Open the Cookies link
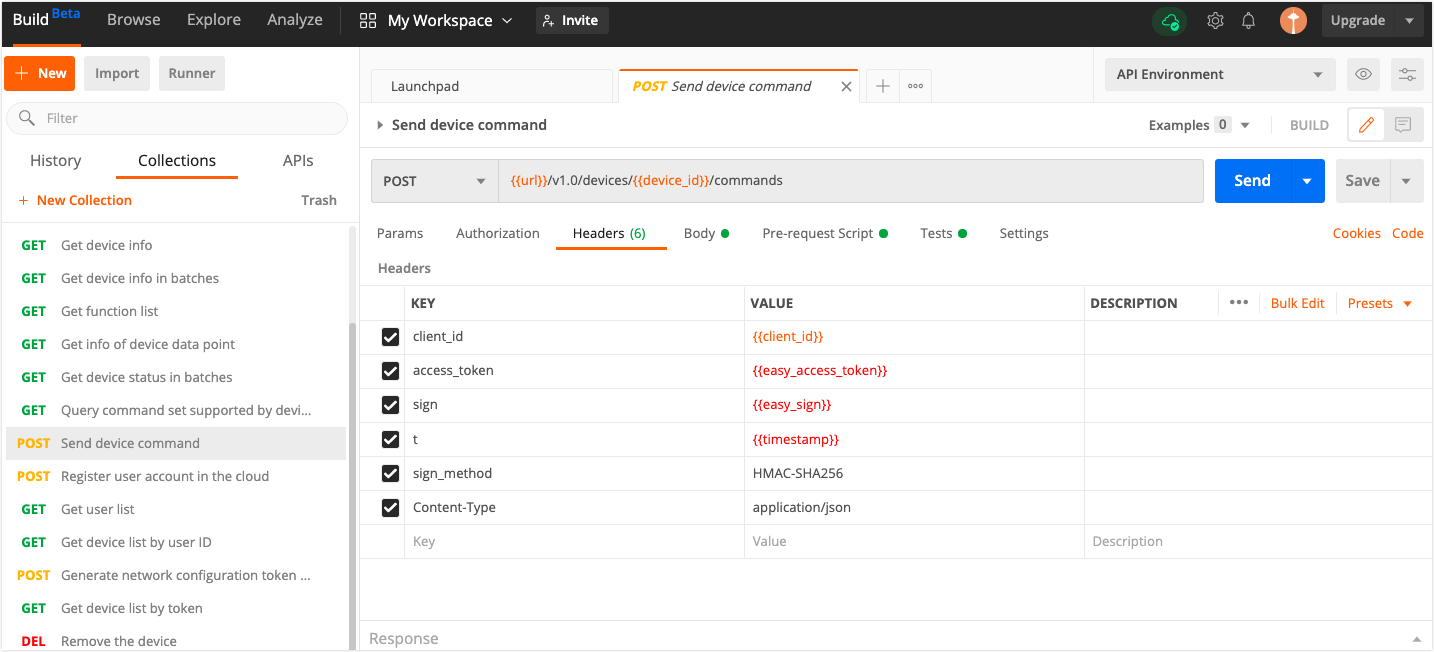1434x652 pixels. 1357,233
